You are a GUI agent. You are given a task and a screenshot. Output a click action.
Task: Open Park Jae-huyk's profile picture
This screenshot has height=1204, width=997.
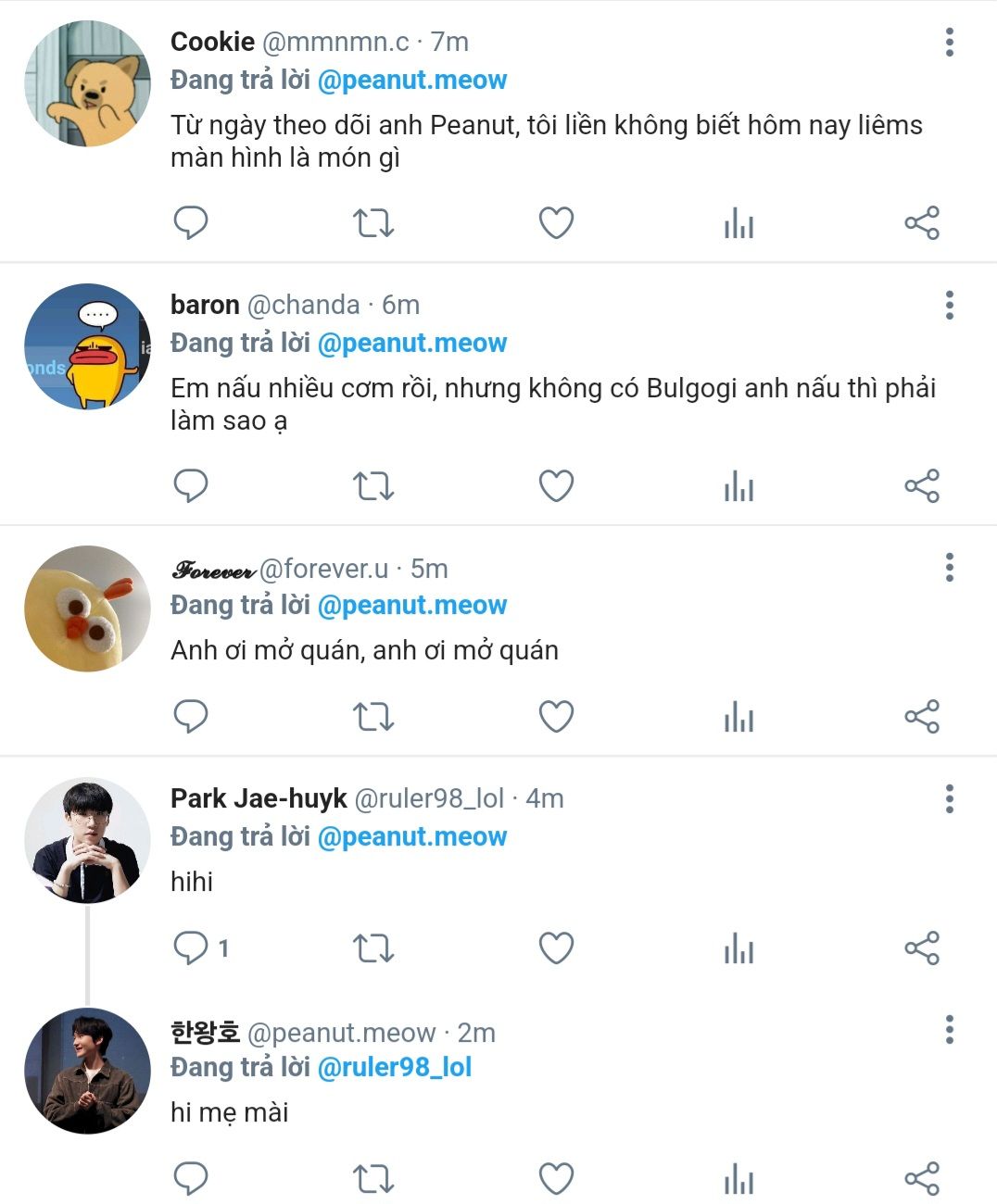[x=87, y=841]
